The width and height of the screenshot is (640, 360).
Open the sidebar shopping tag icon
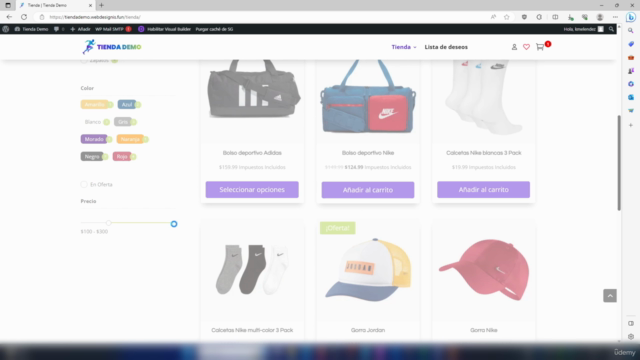631,44
